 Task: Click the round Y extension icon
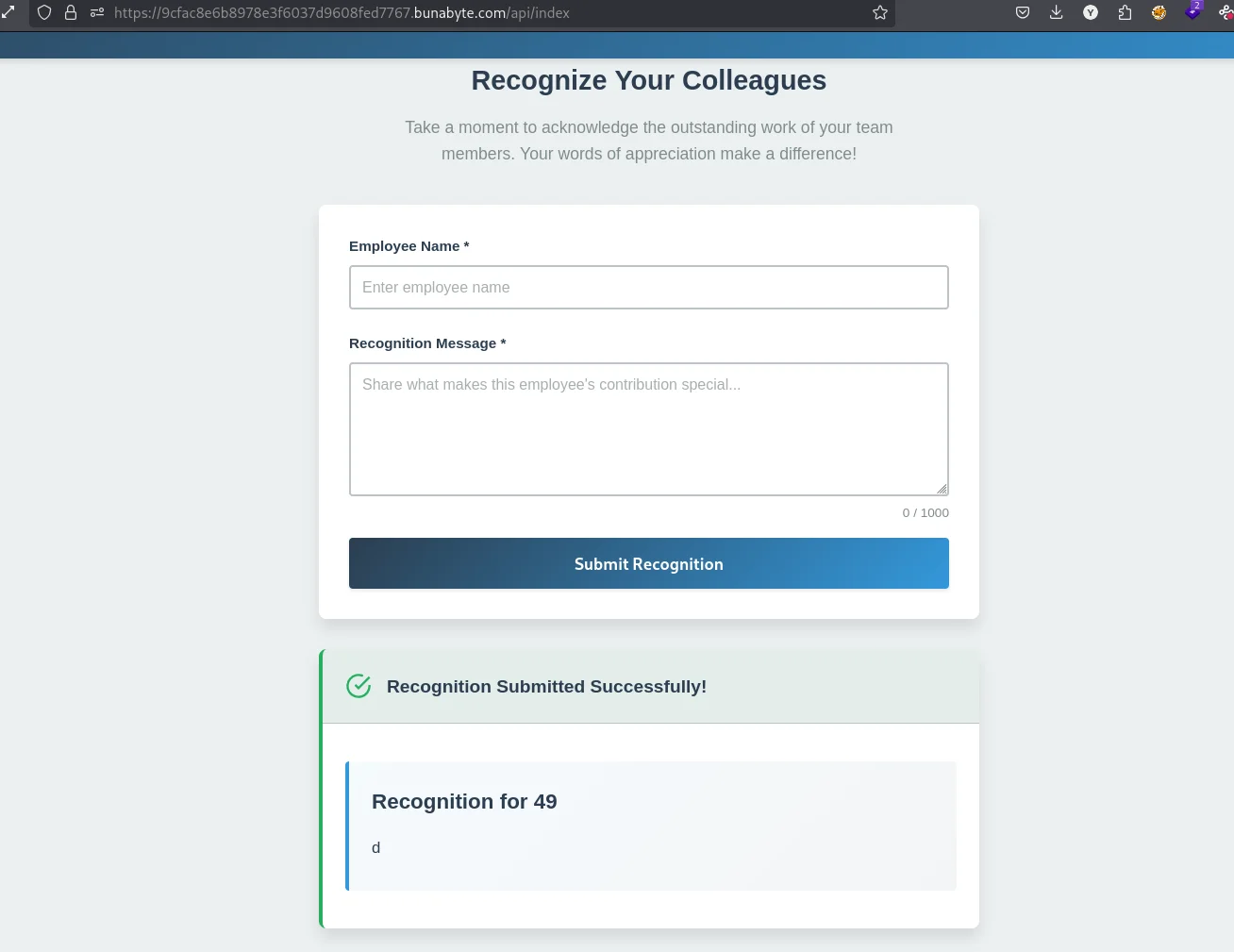[x=1091, y=12]
